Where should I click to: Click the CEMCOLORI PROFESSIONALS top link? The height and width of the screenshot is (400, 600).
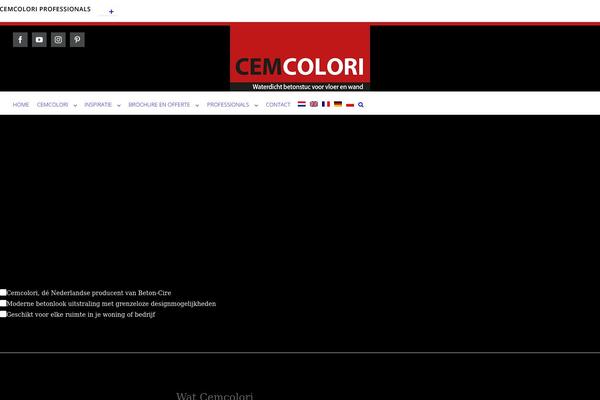(45, 9)
